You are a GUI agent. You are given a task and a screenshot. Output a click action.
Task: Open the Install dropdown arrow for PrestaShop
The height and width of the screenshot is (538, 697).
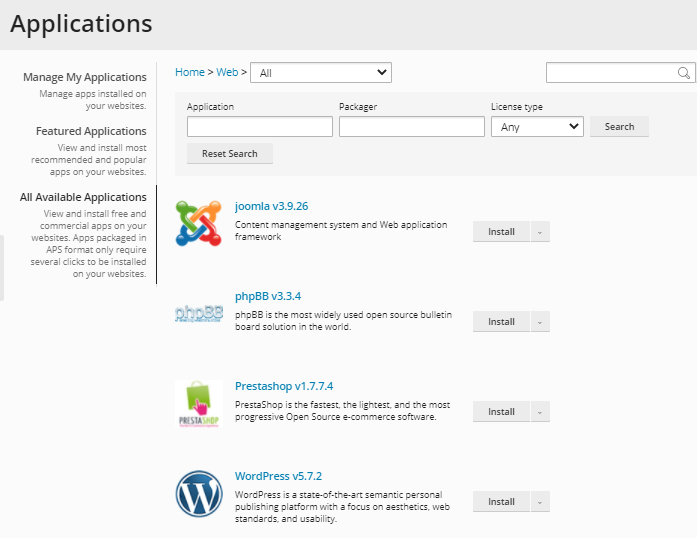[x=540, y=412]
